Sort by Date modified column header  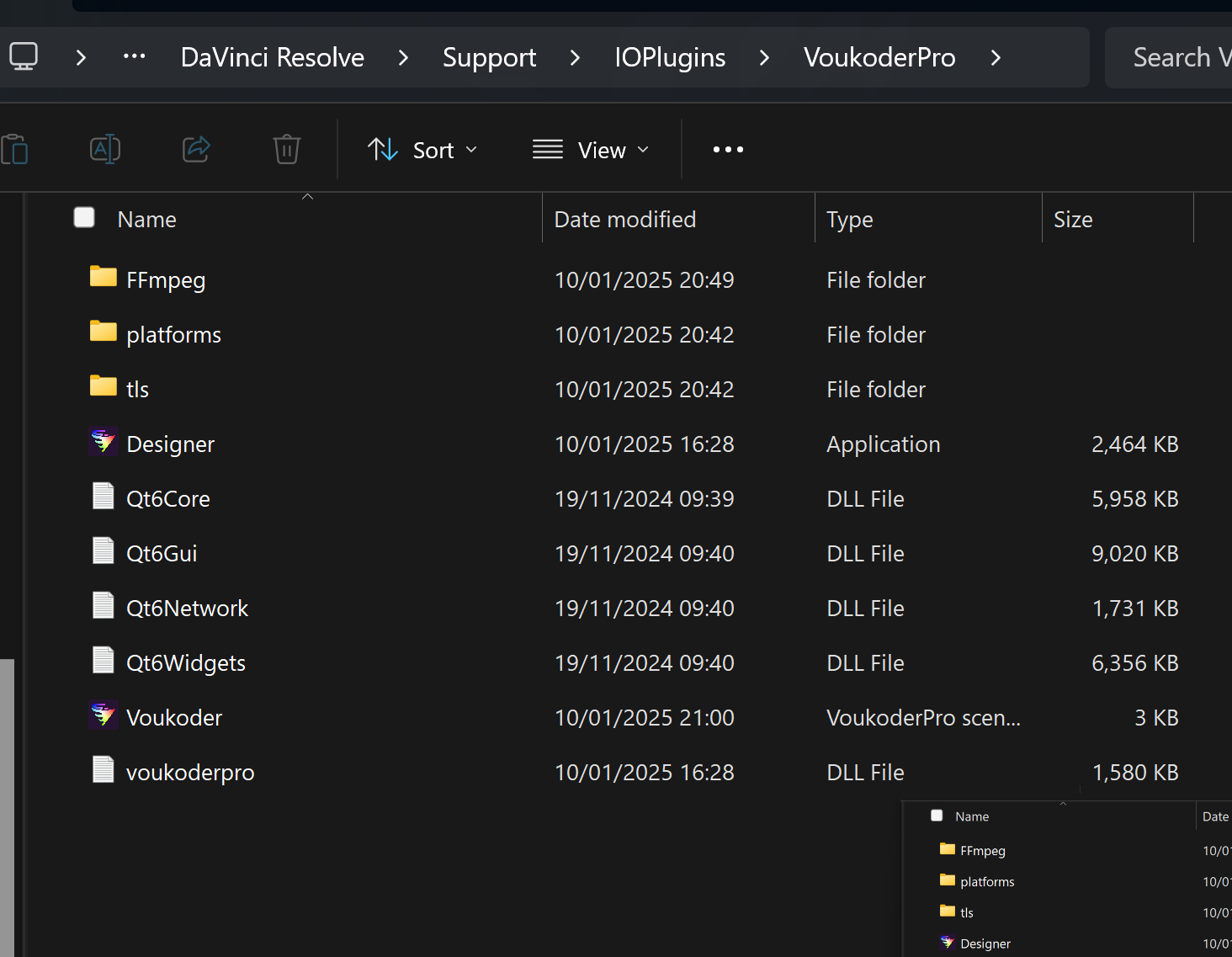[625, 220]
